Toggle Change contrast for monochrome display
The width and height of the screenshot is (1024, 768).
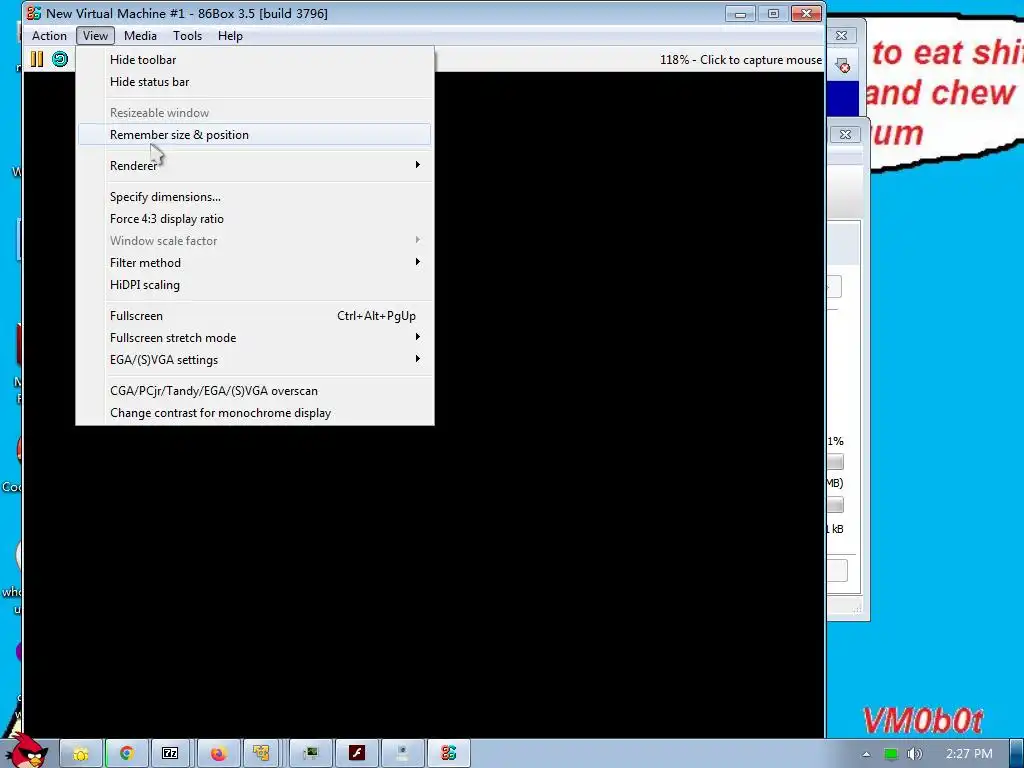pos(255,413)
